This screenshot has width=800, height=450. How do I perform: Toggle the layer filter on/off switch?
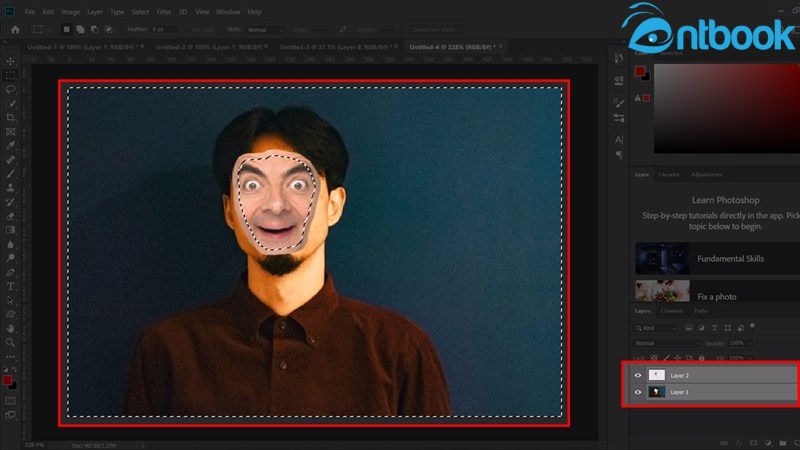tap(752, 326)
